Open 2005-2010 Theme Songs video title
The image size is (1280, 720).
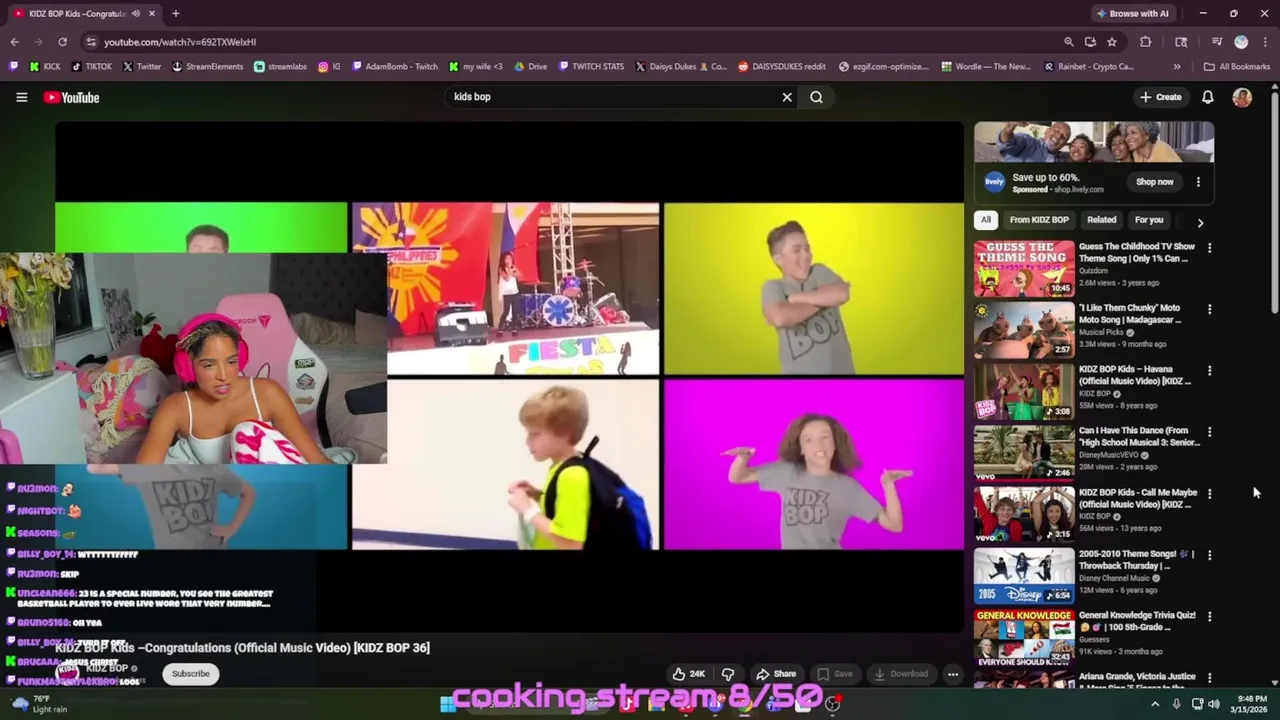coord(1135,560)
